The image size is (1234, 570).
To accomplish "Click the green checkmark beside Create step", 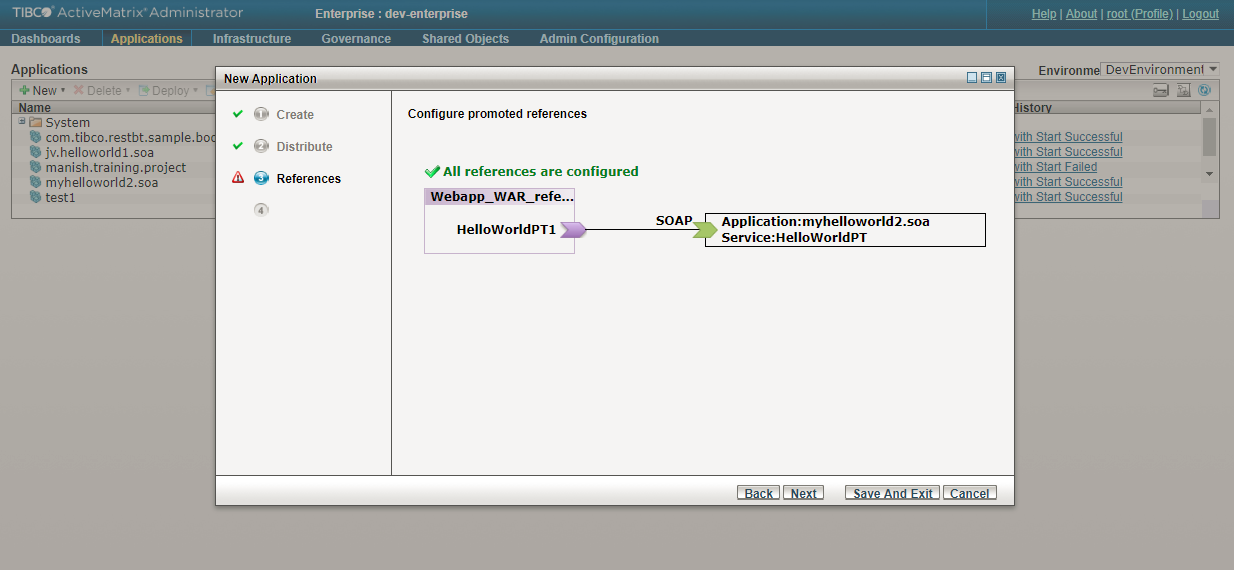I will tap(238, 114).
